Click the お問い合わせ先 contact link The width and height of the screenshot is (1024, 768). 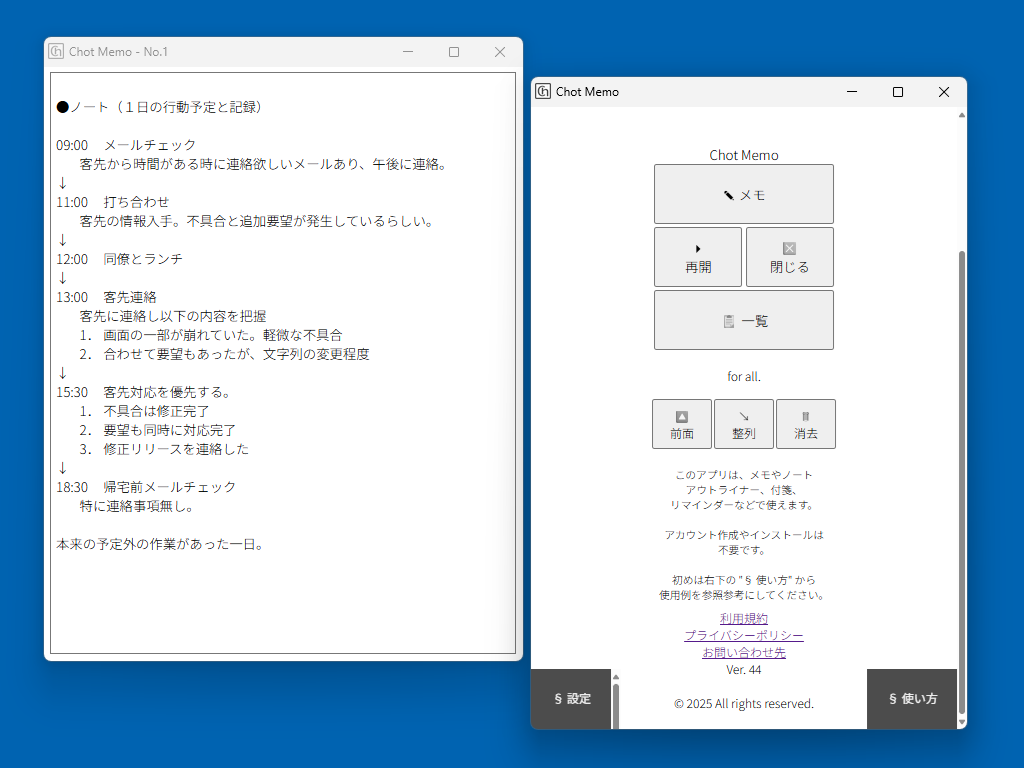pos(743,653)
